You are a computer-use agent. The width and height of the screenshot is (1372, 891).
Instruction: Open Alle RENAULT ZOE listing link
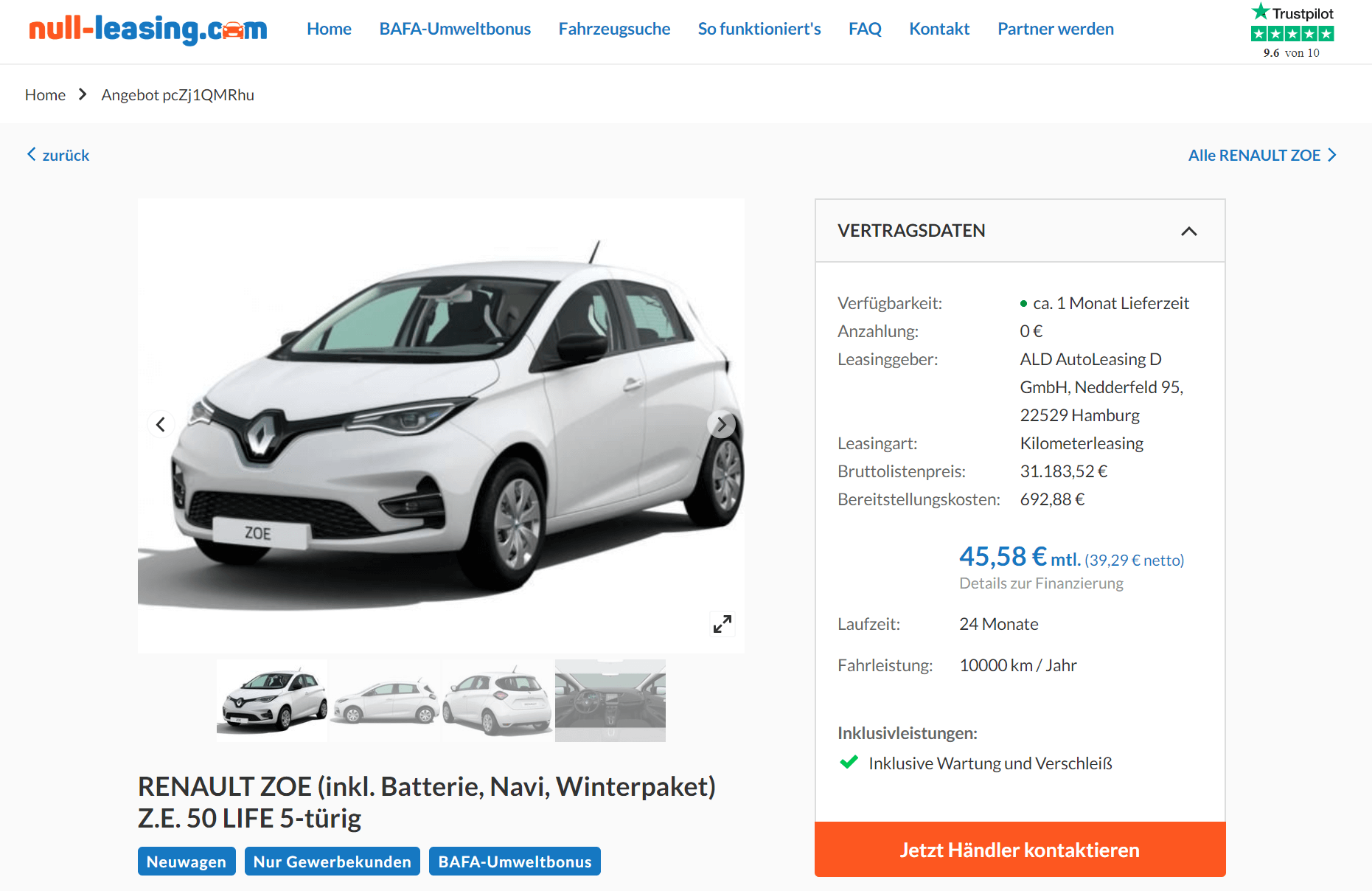[x=1262, y=155]
